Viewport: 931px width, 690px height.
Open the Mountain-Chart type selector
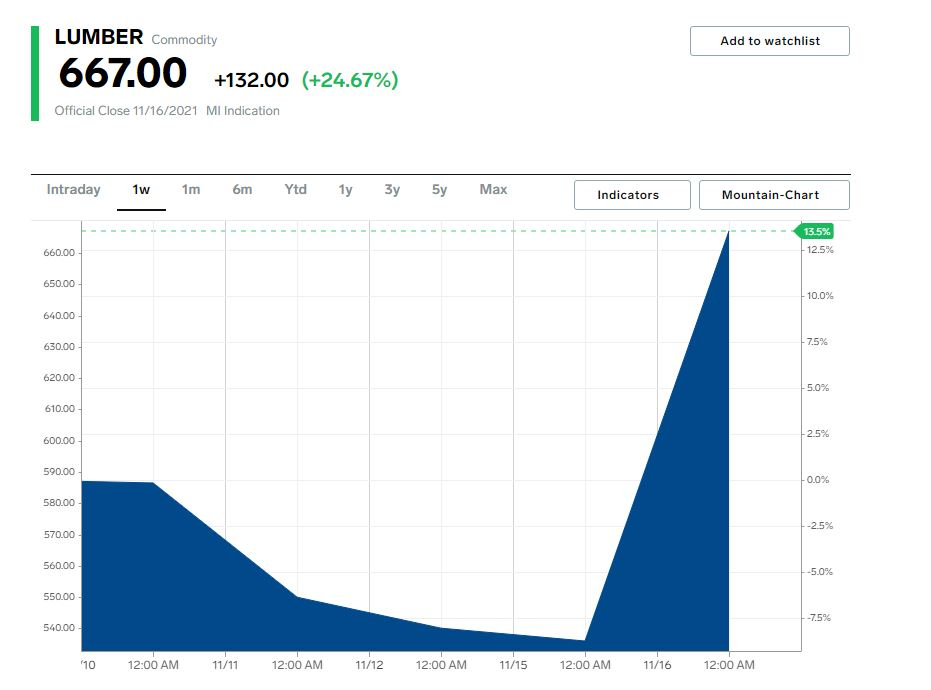[x=773, y=195]
